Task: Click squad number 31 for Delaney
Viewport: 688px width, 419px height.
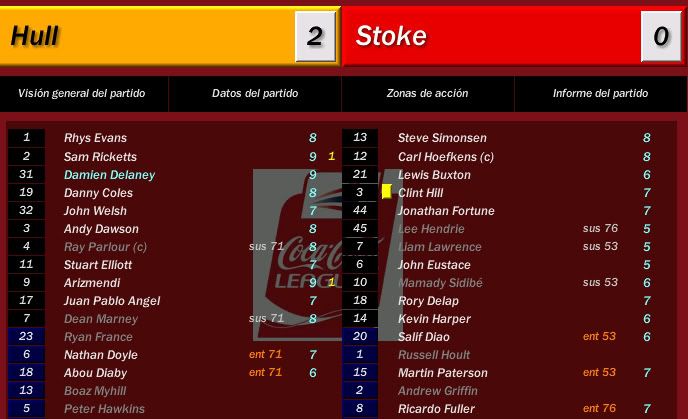Action: 26,174
